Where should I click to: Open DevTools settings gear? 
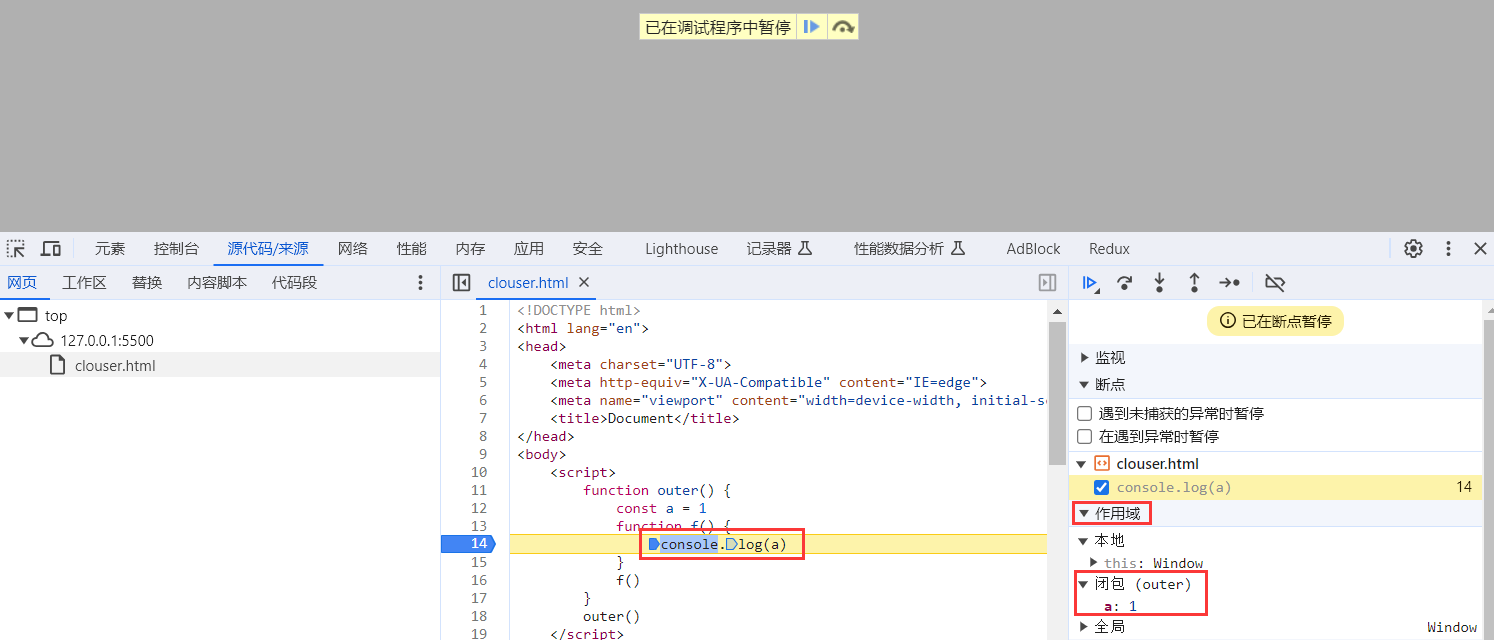[1413, 248]
